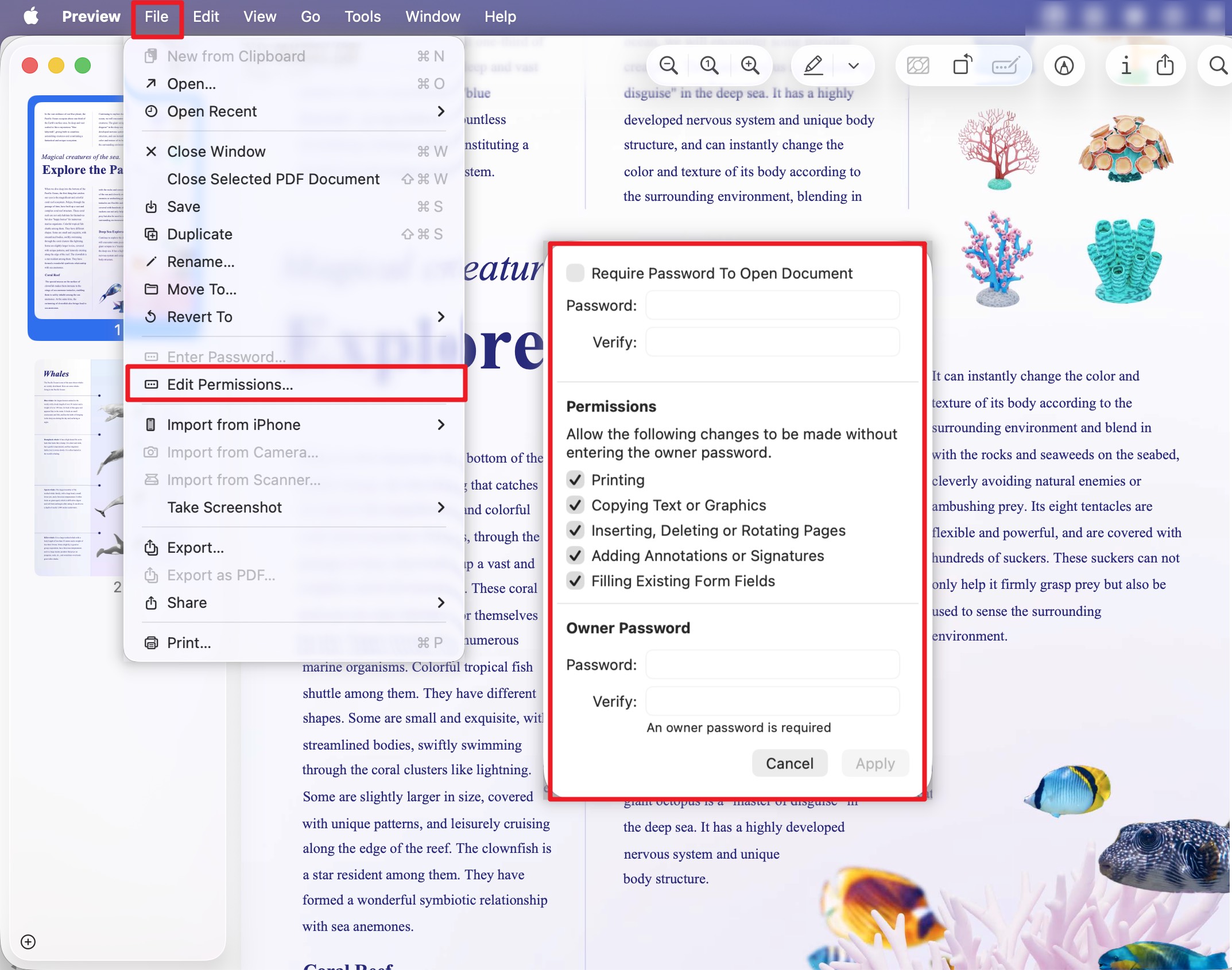
Task: Click the Duplicate icon in File menu
Action: pos(151,234)
